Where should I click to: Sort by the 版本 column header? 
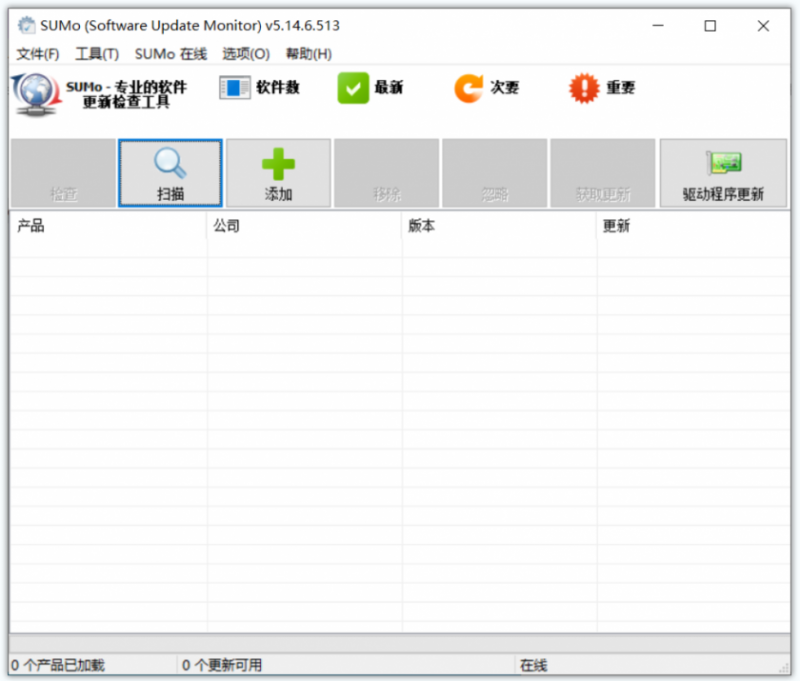point(499,225)
